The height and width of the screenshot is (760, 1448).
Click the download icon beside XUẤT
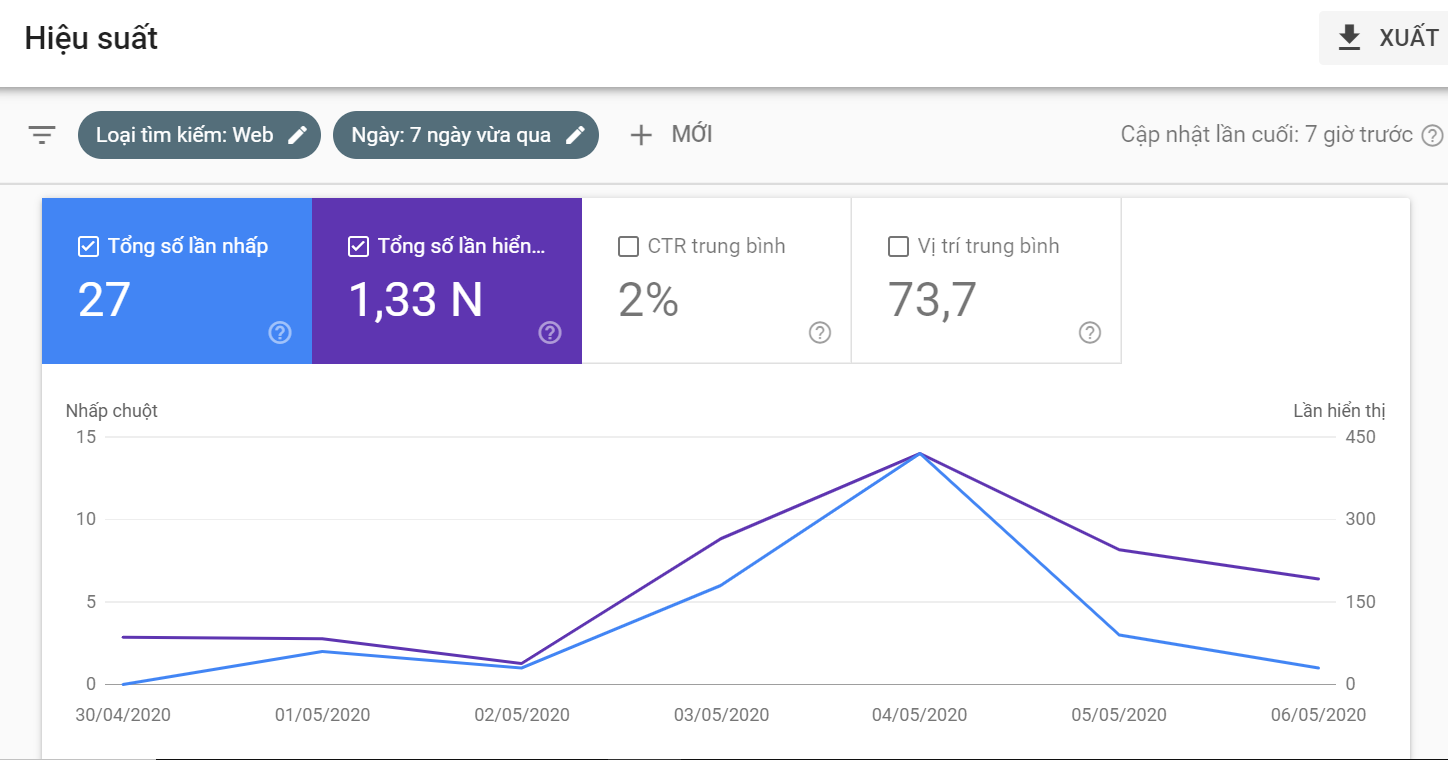pyautogui.click(x=1350, y=38)
